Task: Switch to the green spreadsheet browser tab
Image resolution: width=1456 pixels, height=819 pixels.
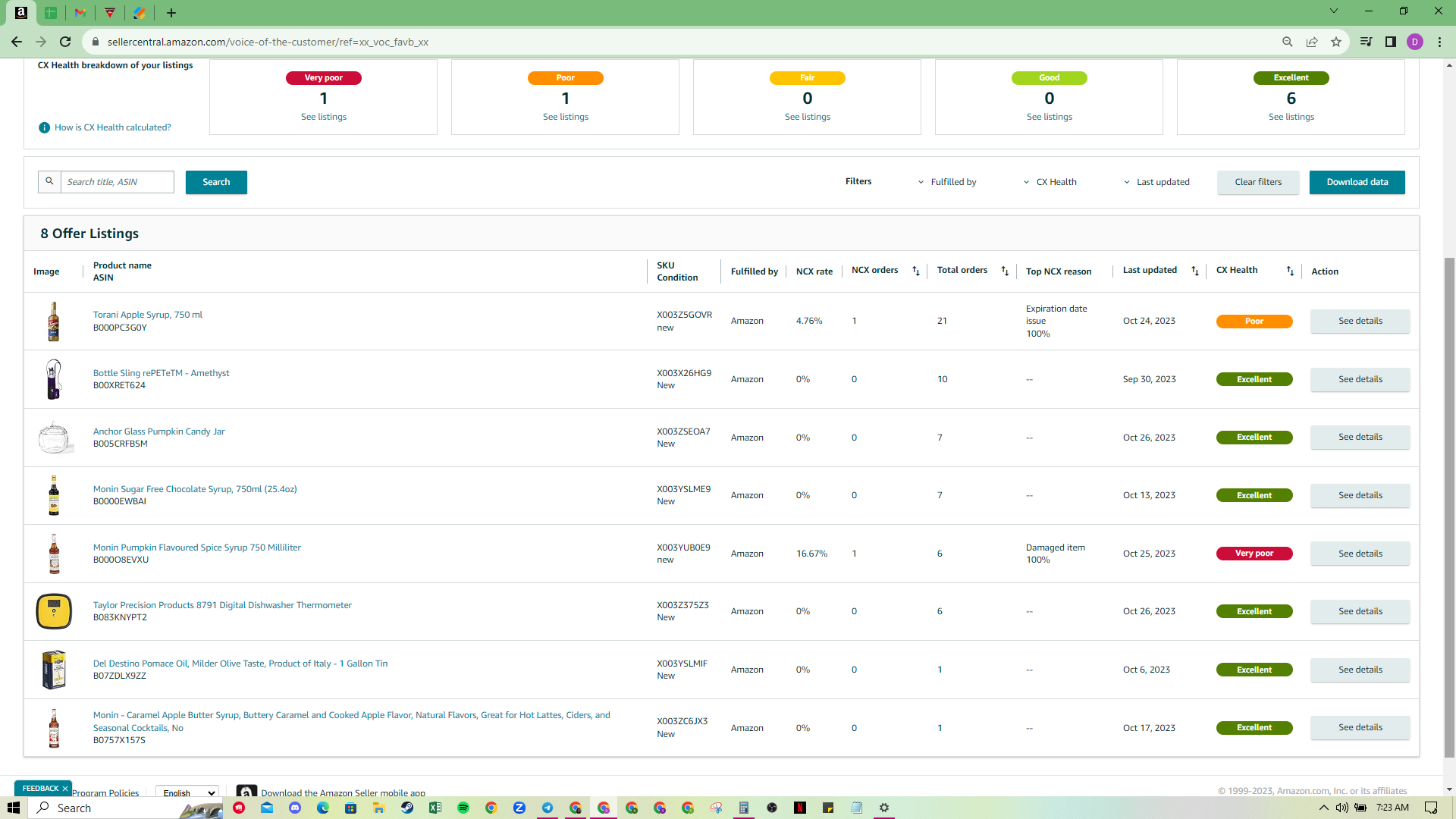Action: pyautogui.click(x=51, y=12)
